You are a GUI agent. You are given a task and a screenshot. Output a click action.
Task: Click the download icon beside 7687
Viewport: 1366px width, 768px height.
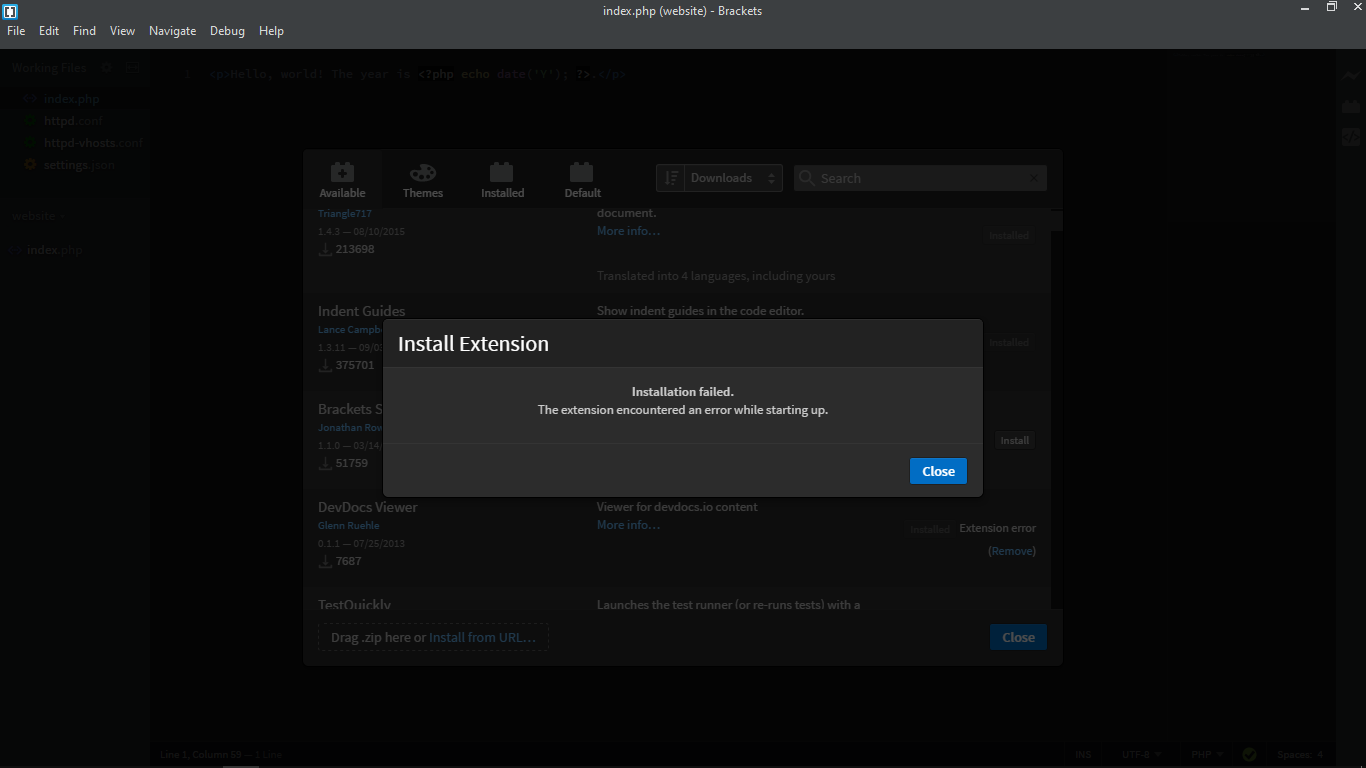pos(325,561)
